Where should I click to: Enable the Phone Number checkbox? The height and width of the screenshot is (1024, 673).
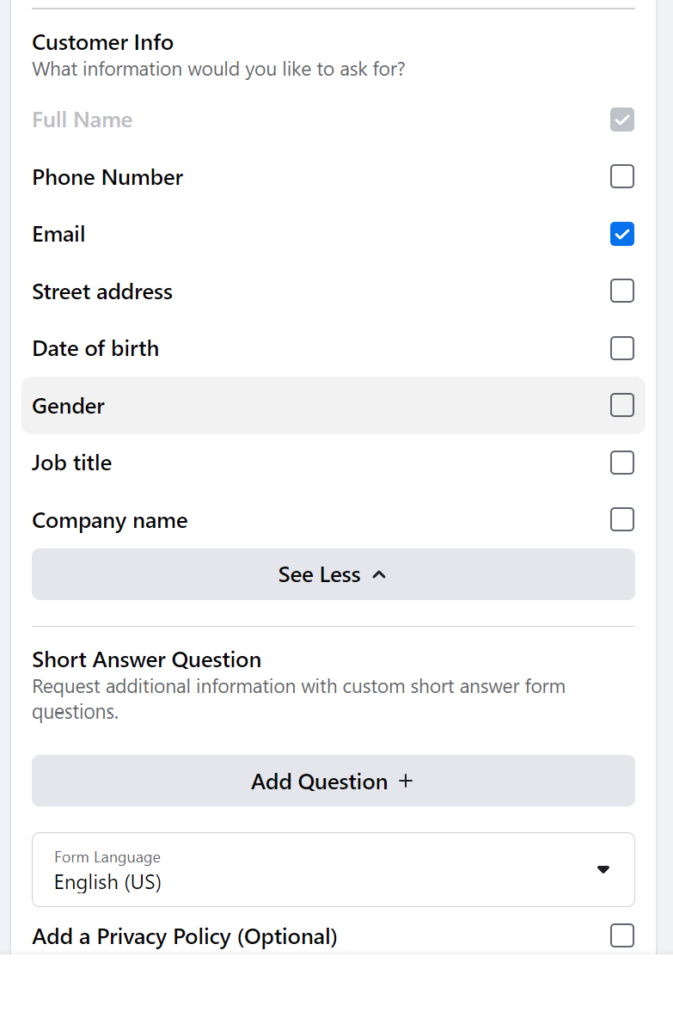tap(622, 176)
